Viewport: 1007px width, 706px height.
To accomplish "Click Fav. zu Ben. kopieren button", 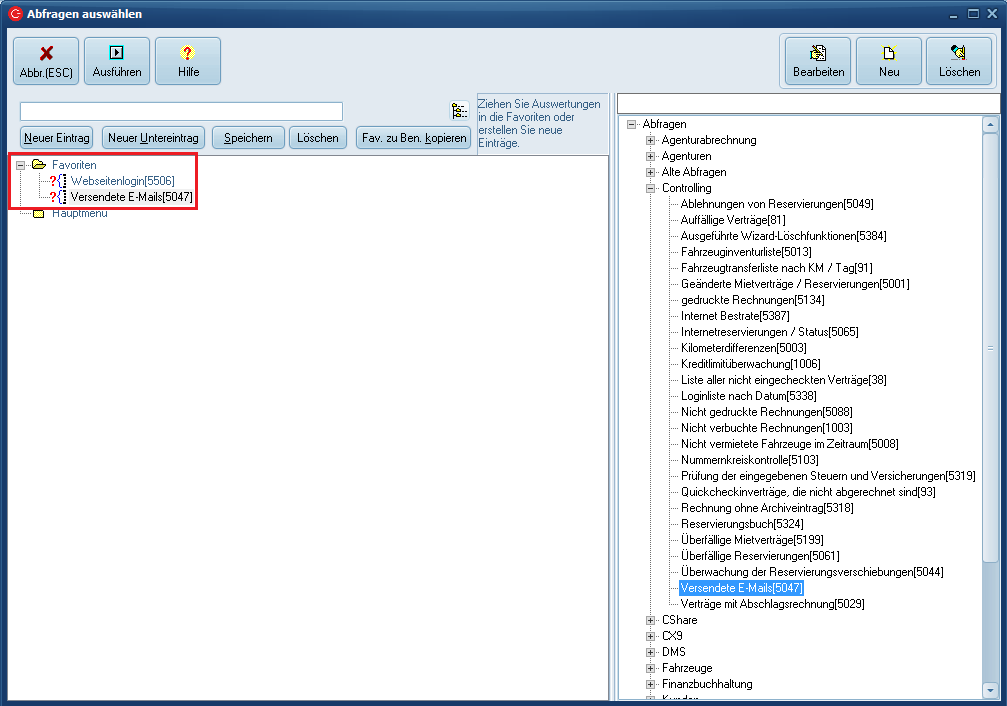I will 413,138.
